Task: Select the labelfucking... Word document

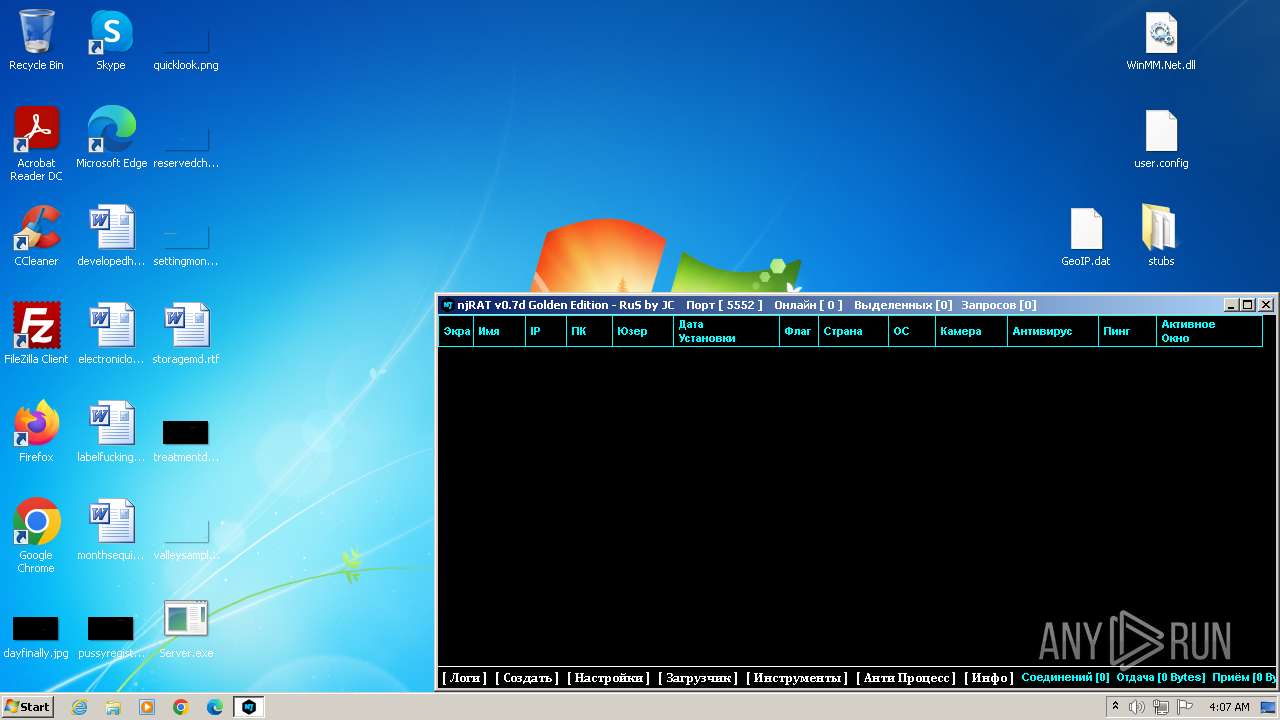Action: coord(111,431)
